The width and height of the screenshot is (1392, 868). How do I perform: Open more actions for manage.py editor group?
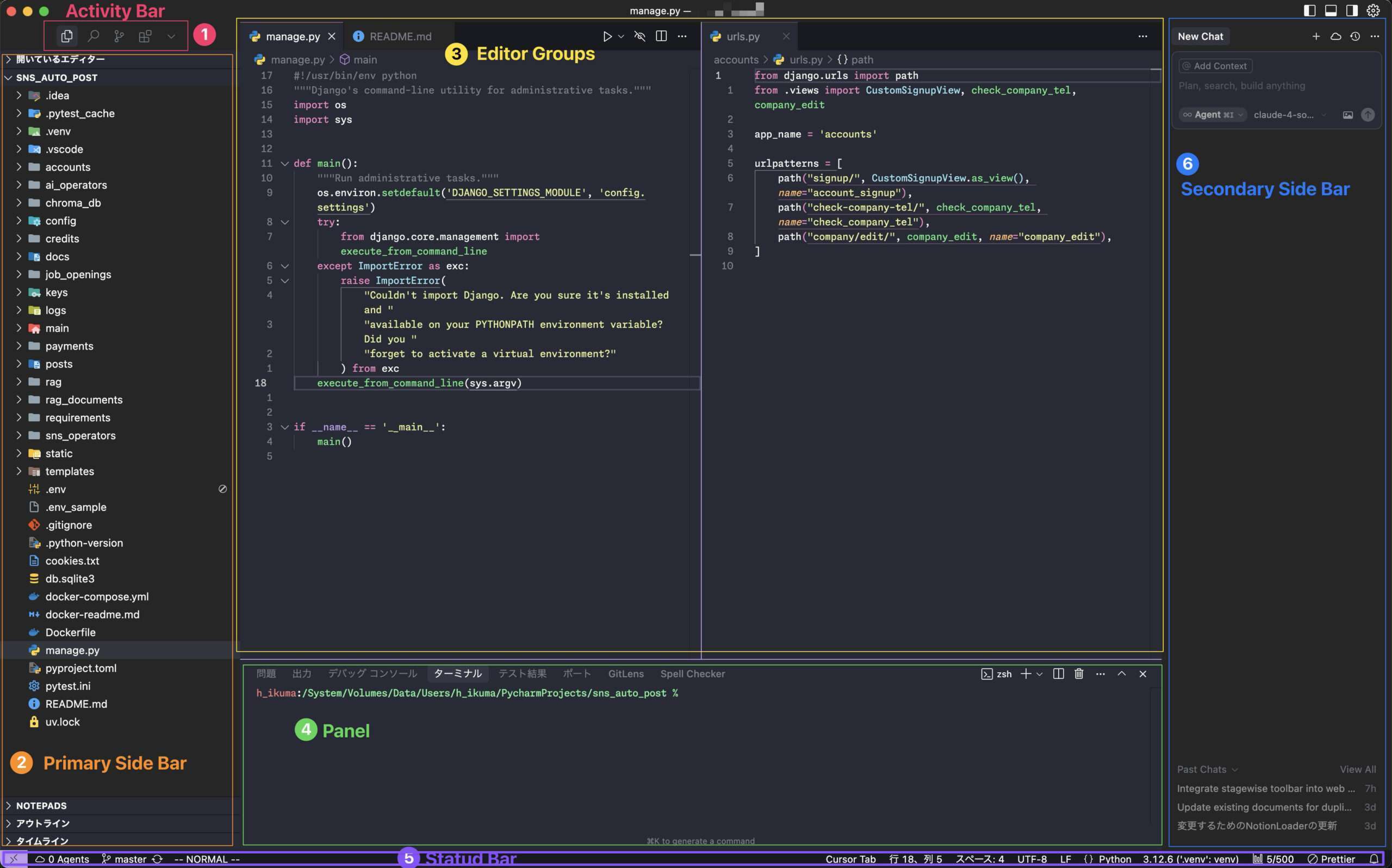click(682, 36)
